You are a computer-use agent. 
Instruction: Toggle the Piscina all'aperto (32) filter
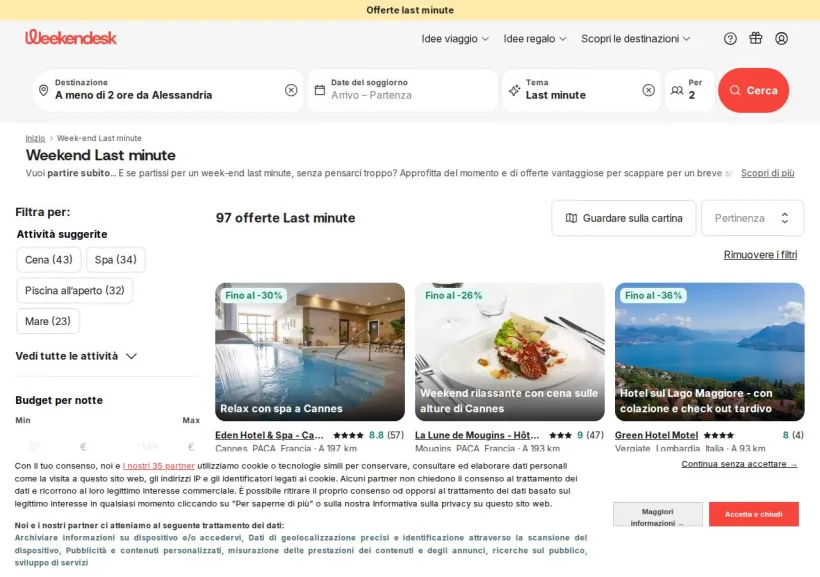[75, 291]
